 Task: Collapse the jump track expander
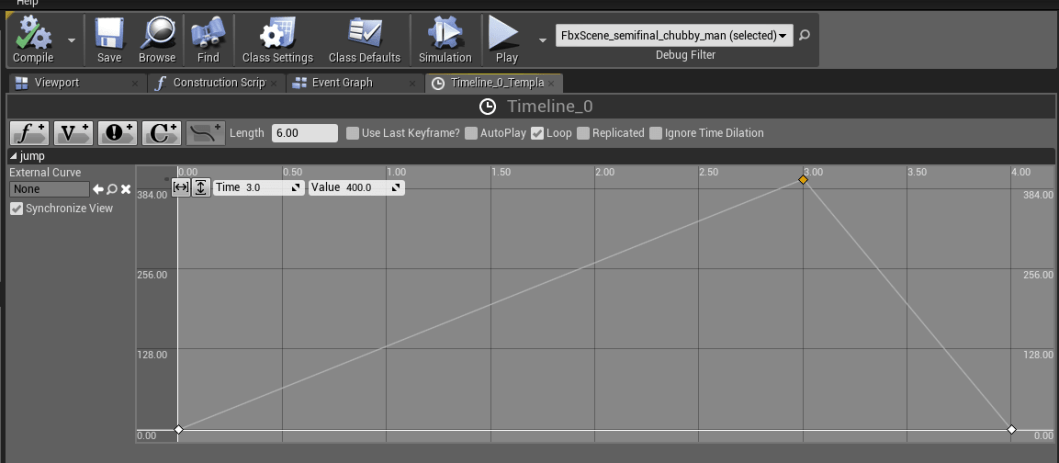(14, 157)
